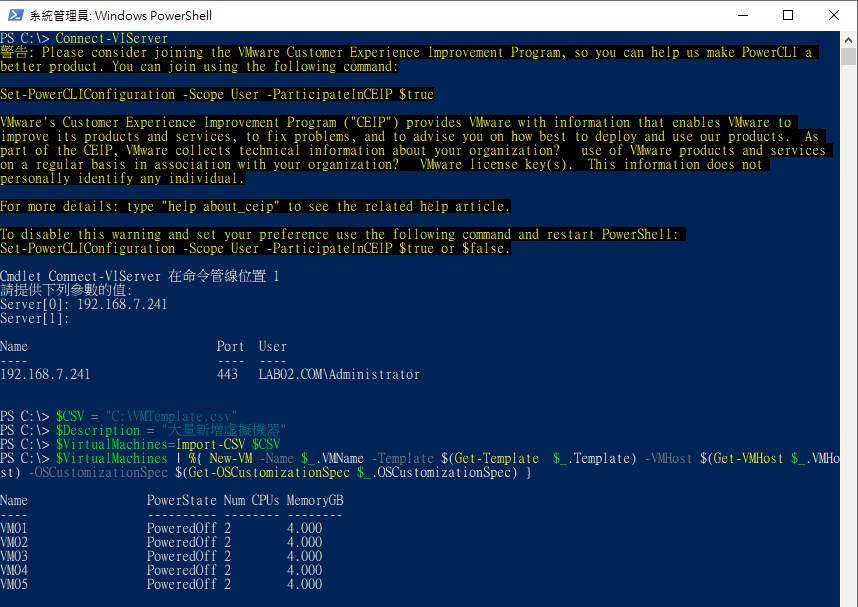Click port value 443 in the table
The height and width of the screenshot is (607, 858).
227,375
